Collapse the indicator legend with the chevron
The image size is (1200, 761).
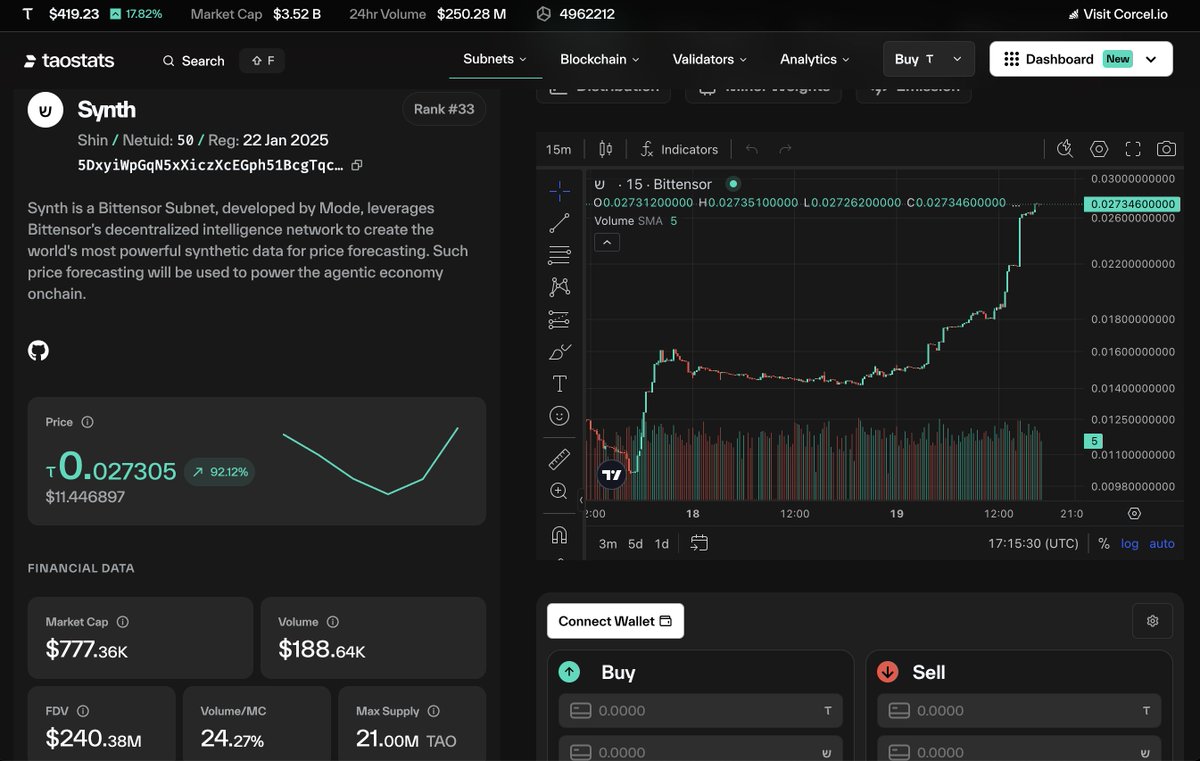click(x=607, y=242)
